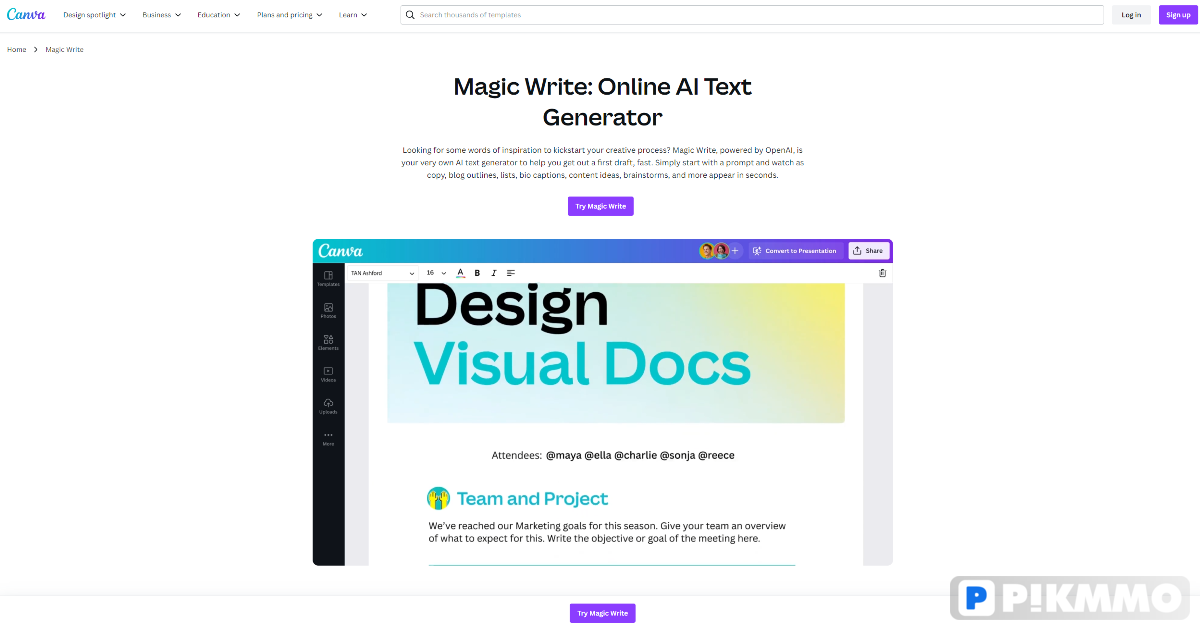Click Try Magic Write in the bottom bar
Image resolution: width=1200 pixels, height=630 pixels.
click(603, 613)
